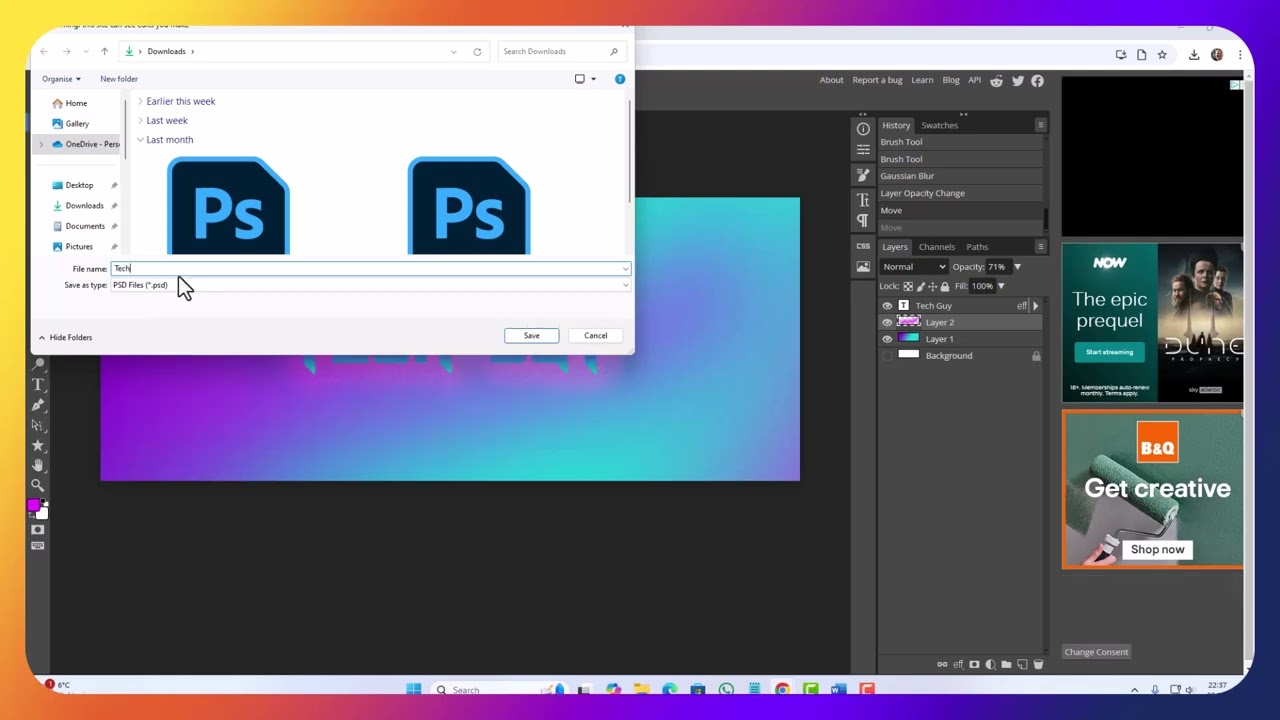
Task: Hide Layer 2 with its eye icon
Action: point(887,323)
